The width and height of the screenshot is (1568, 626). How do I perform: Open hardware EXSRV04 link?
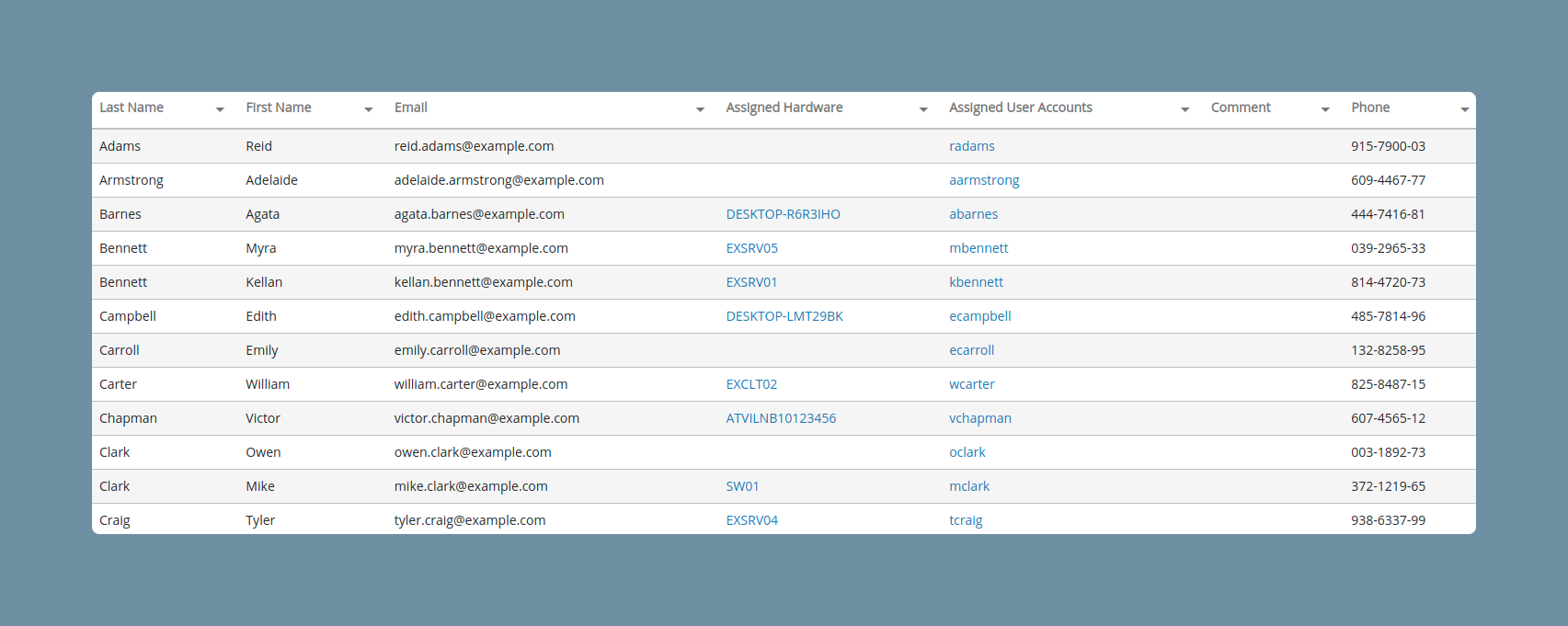752,520
